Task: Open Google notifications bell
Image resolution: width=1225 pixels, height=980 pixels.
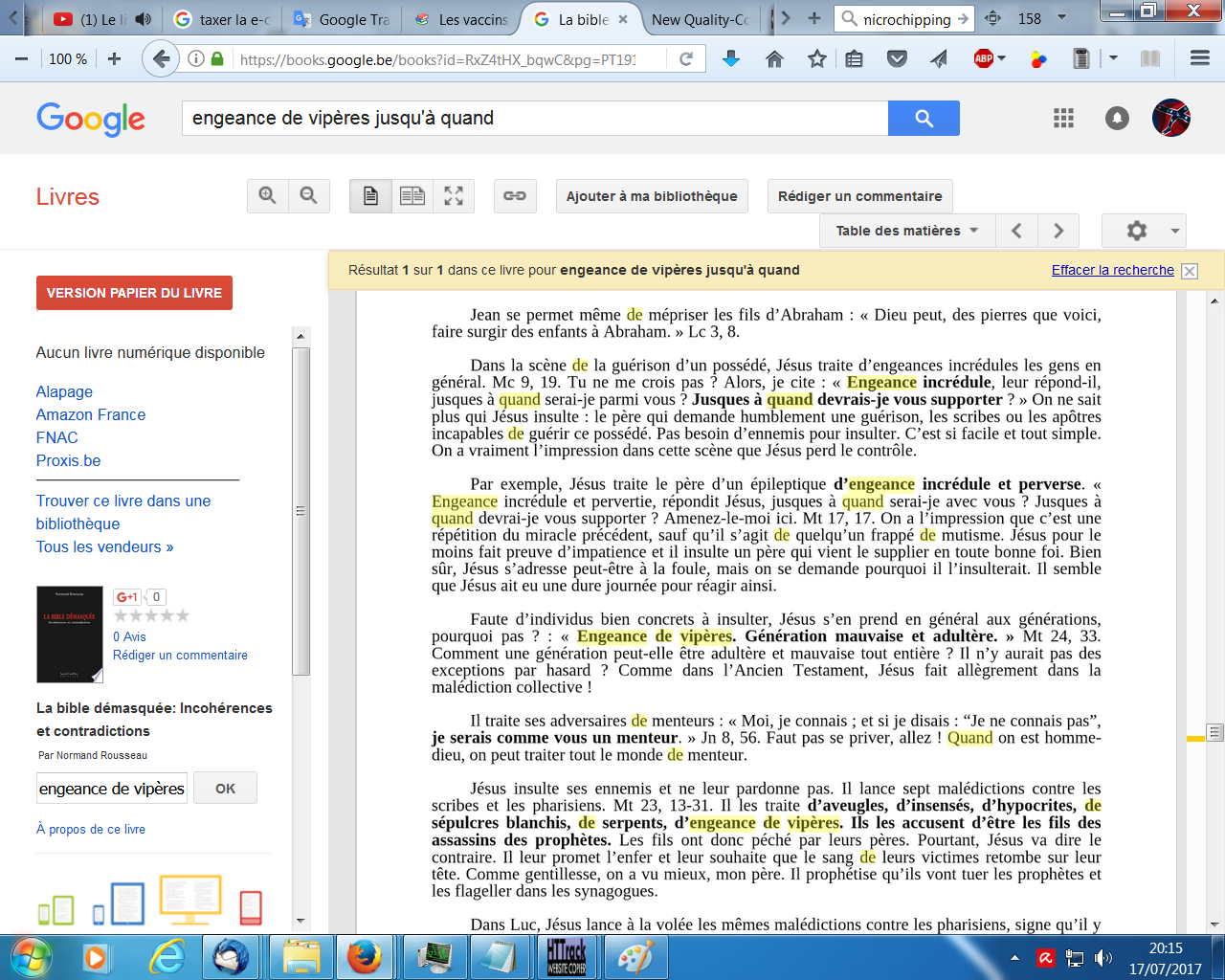Action: pos(1117,118)
